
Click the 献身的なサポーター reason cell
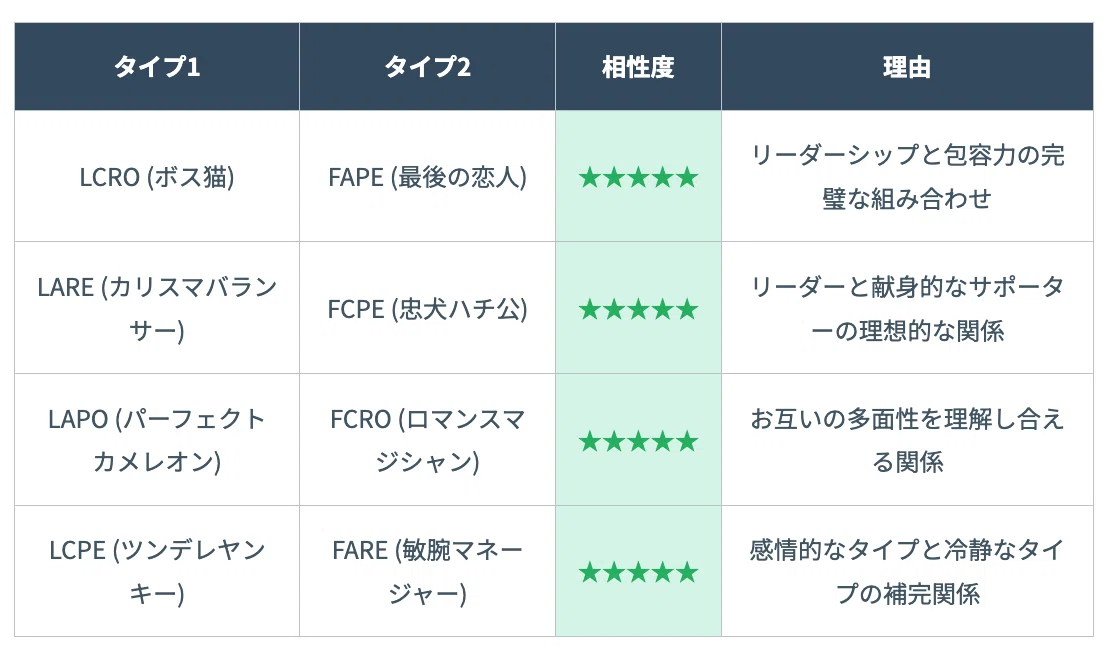[907, 308]
